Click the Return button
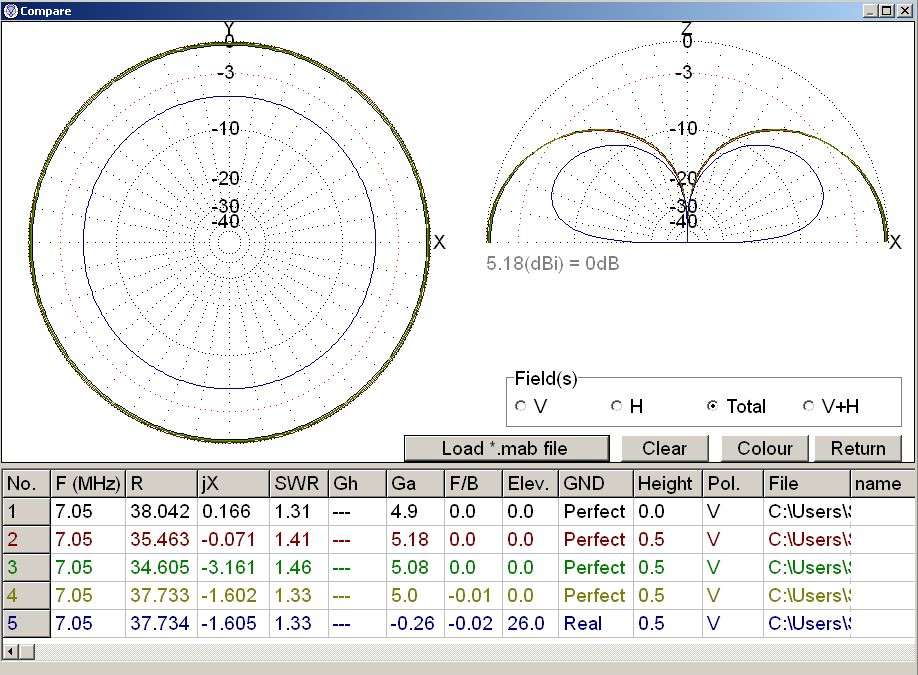The width and height of the screenshot is (918, 675). click(x=858, y=448)
